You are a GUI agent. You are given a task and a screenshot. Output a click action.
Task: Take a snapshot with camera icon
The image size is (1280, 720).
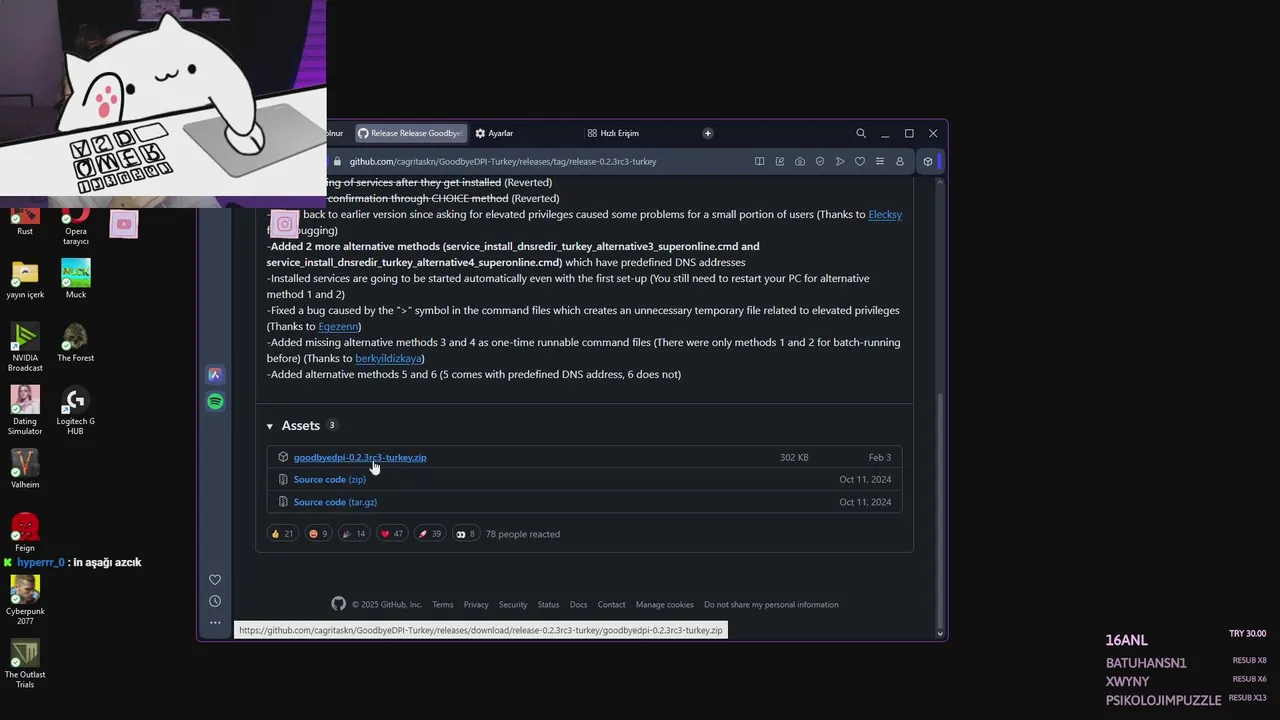click(x=800, y=161)
